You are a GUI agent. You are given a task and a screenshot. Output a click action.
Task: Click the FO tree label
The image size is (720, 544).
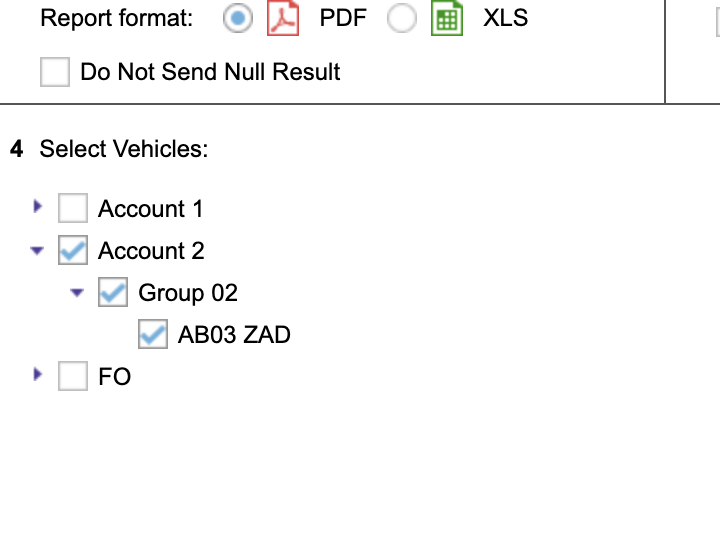pyautogui.click(x=114, y=377)
